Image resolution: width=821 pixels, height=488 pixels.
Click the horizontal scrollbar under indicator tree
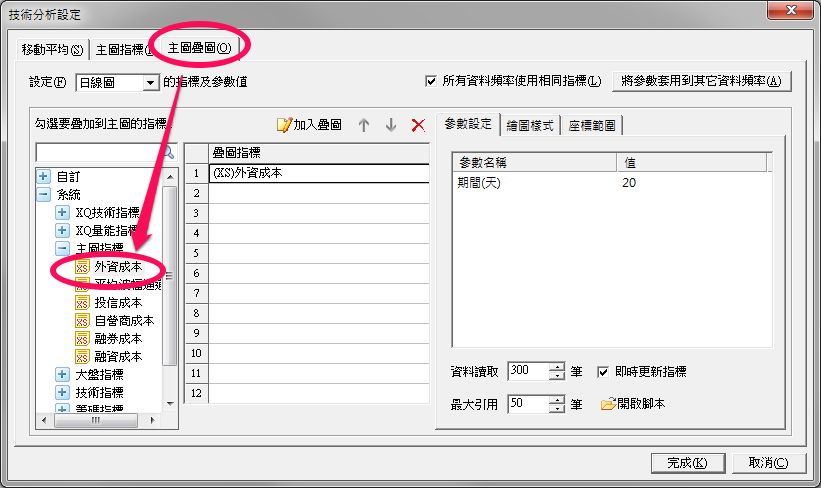96,420
